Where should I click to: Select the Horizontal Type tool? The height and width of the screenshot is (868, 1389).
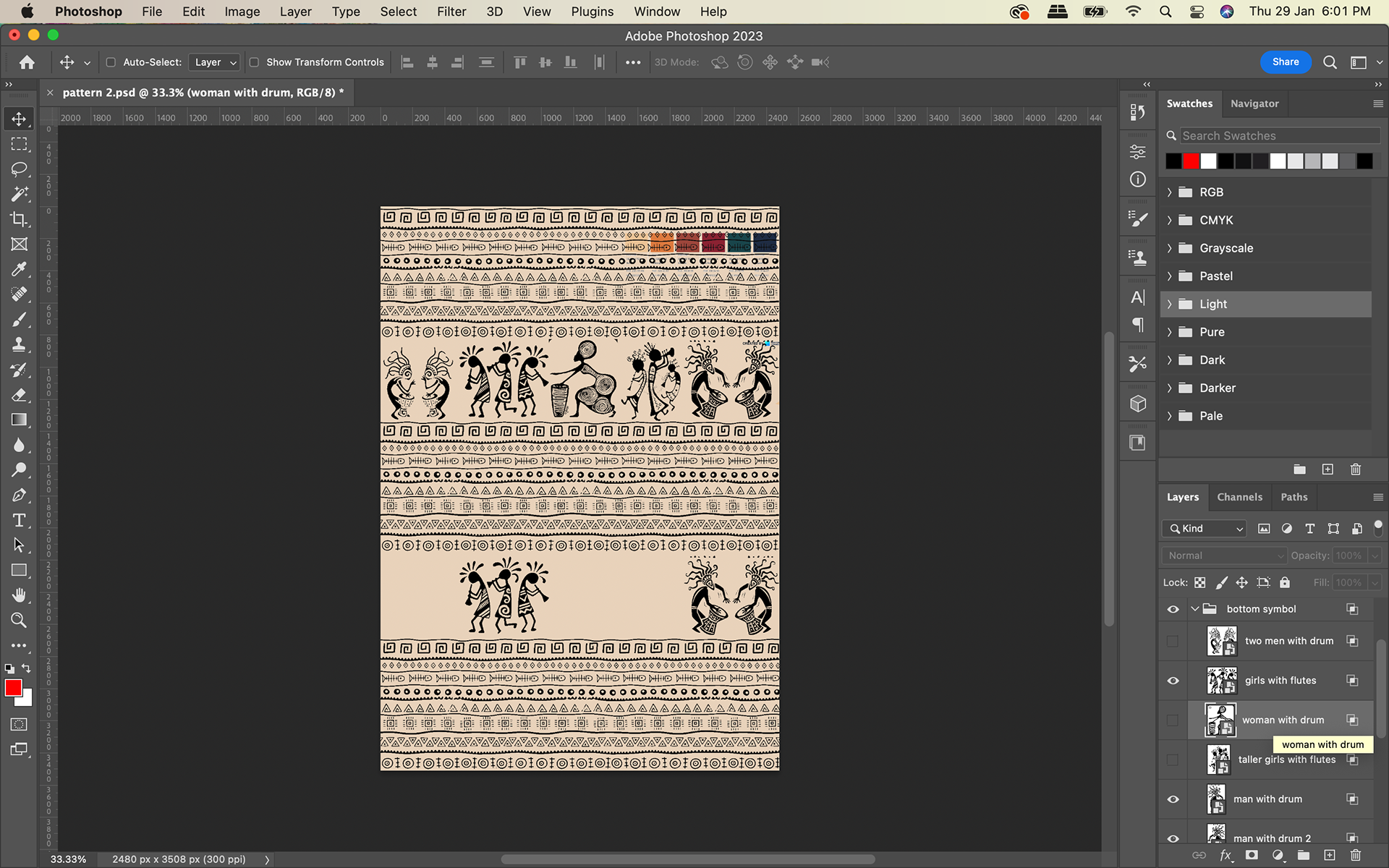click(19, 520)
